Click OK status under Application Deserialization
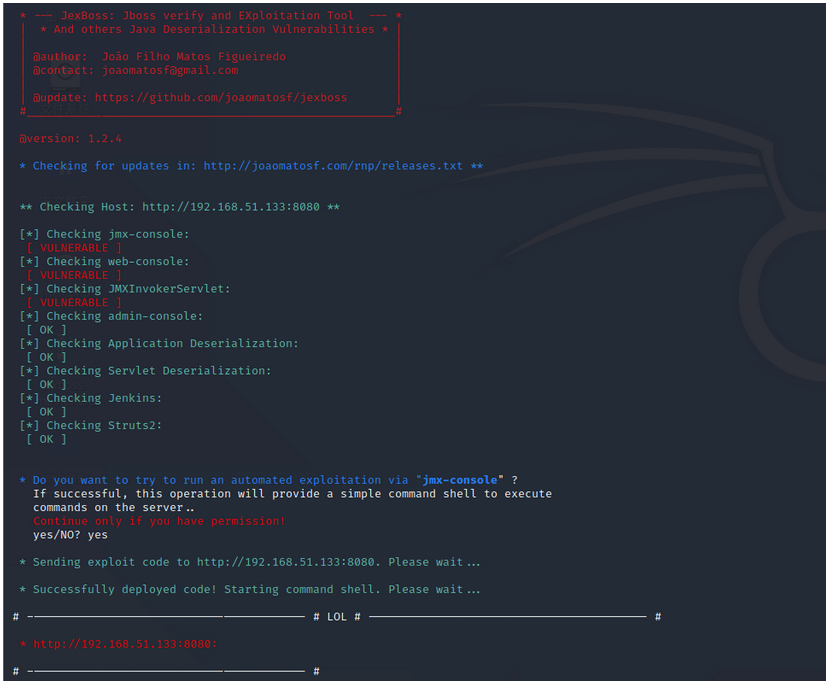The image size is (826, 681). pos(47,357)
